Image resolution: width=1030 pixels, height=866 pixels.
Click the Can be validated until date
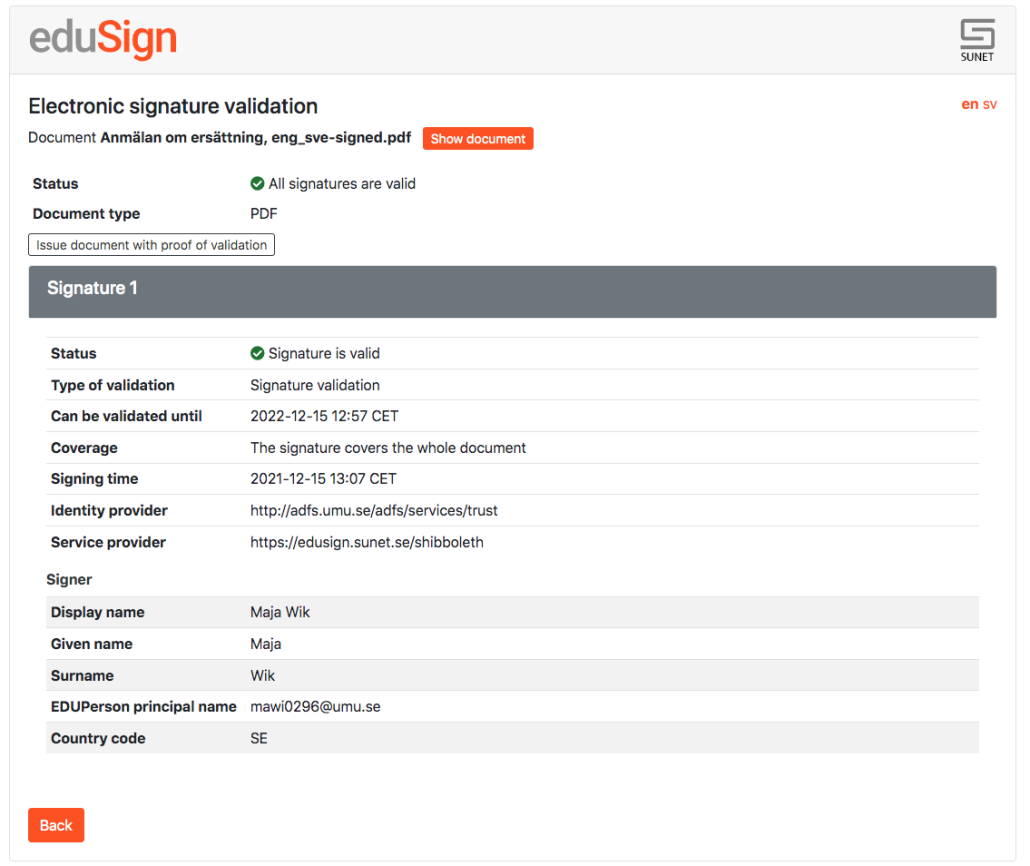[x=325, y=416]
